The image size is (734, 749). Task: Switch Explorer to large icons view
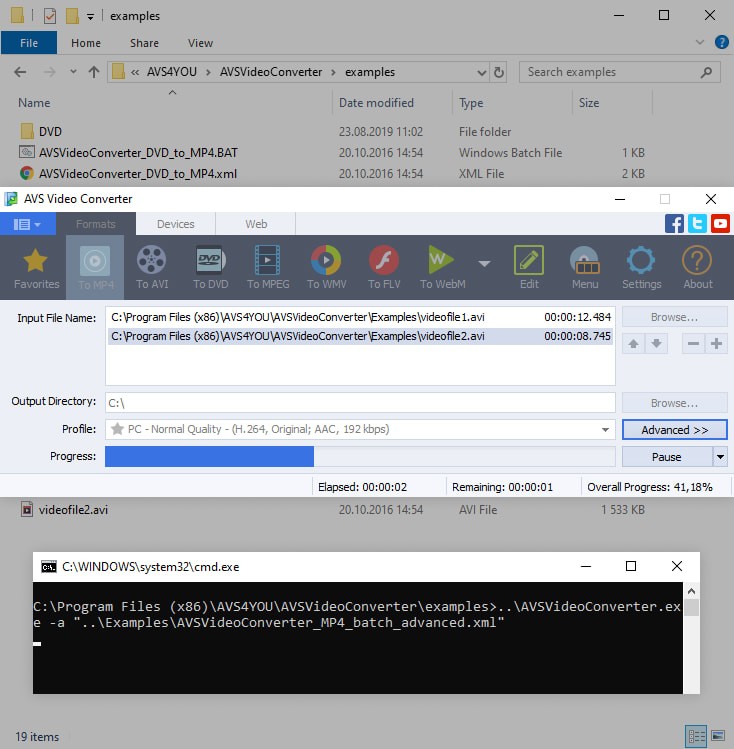(718, 736)
